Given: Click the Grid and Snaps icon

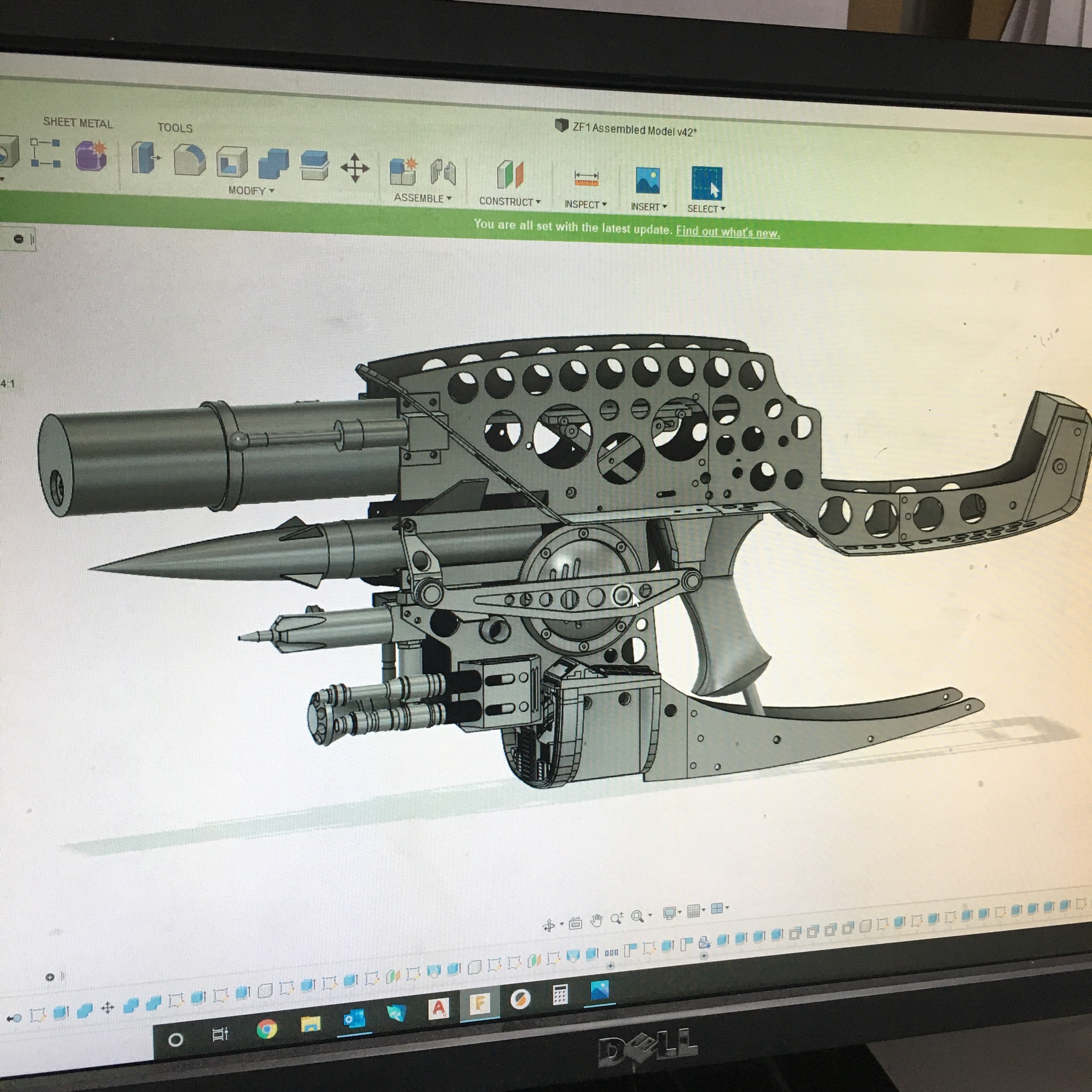Looking at the screenshot, I should pos(694,910).
